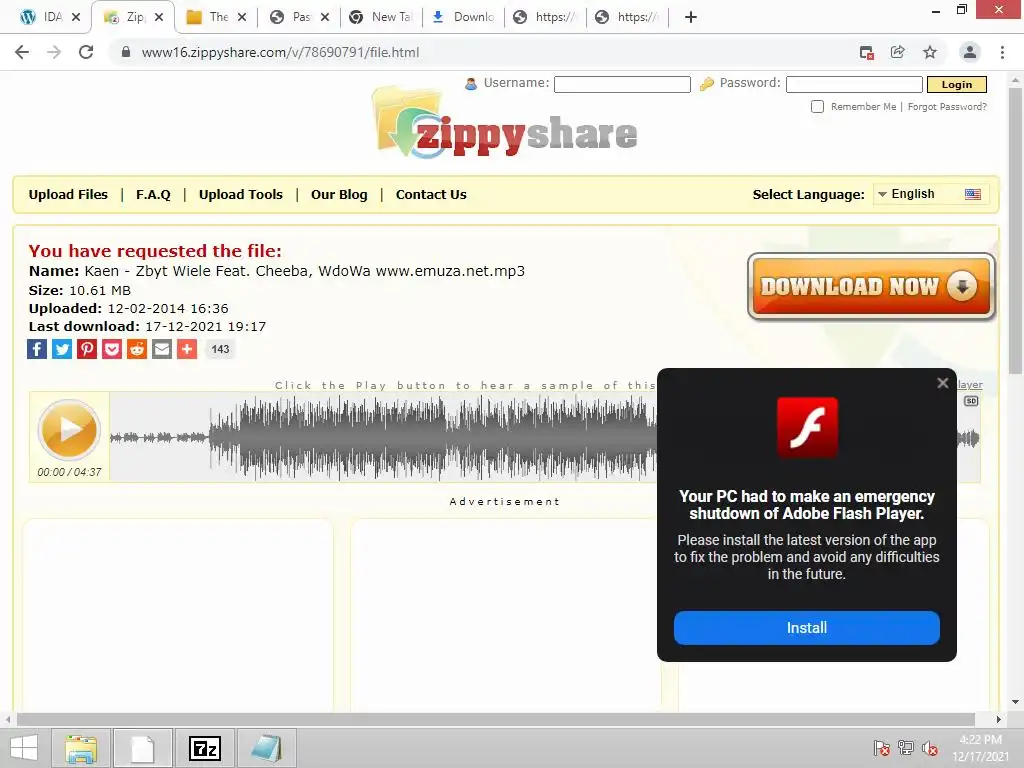Viewport: 1024px width, 768px height.
Task: Bookmark this page with the star
Action: 930,52
